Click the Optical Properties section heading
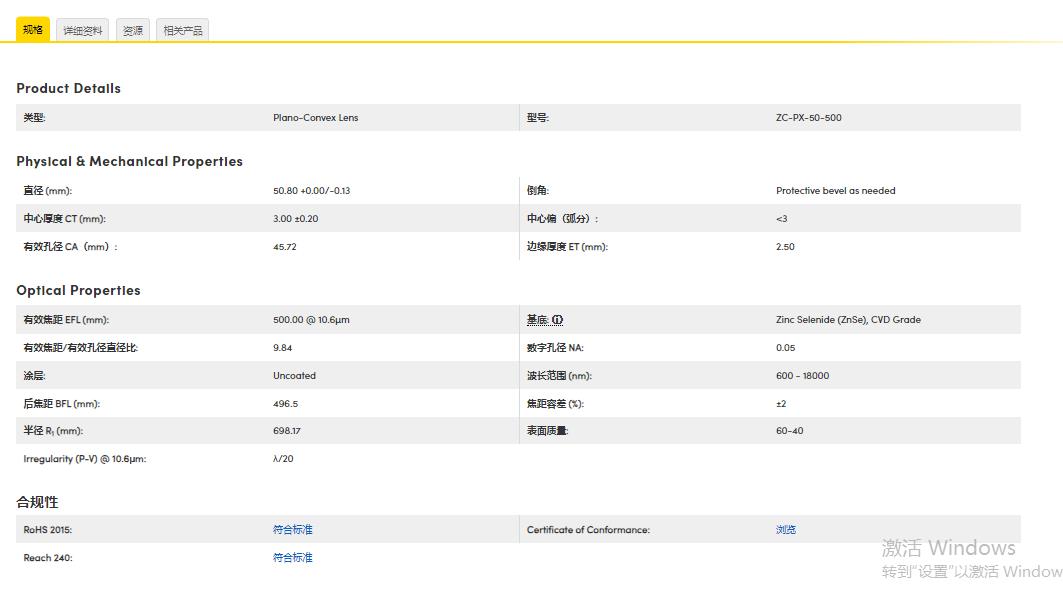Screen dimensions: 1063x596 79,290
